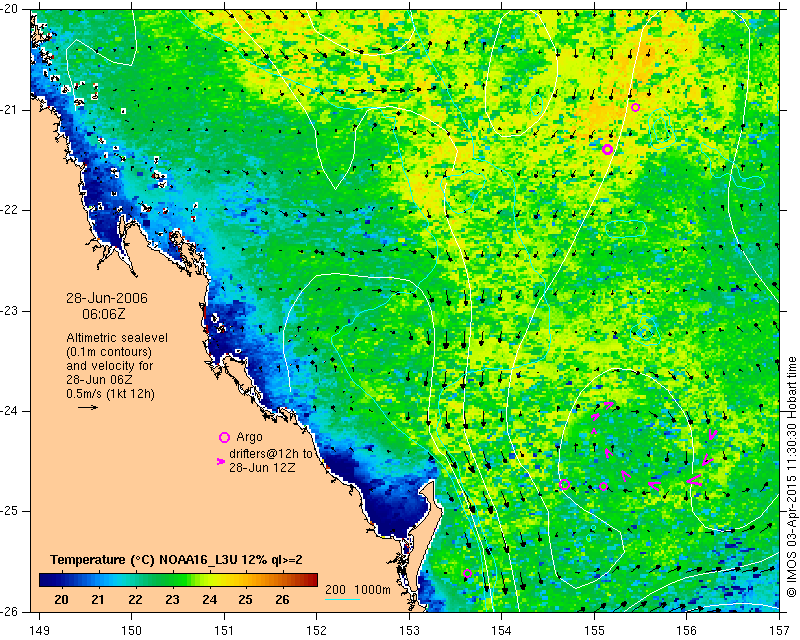Viewport: 800px width, 640px height.
Task: Click longitude axis label 154
Action: (502, 631)
